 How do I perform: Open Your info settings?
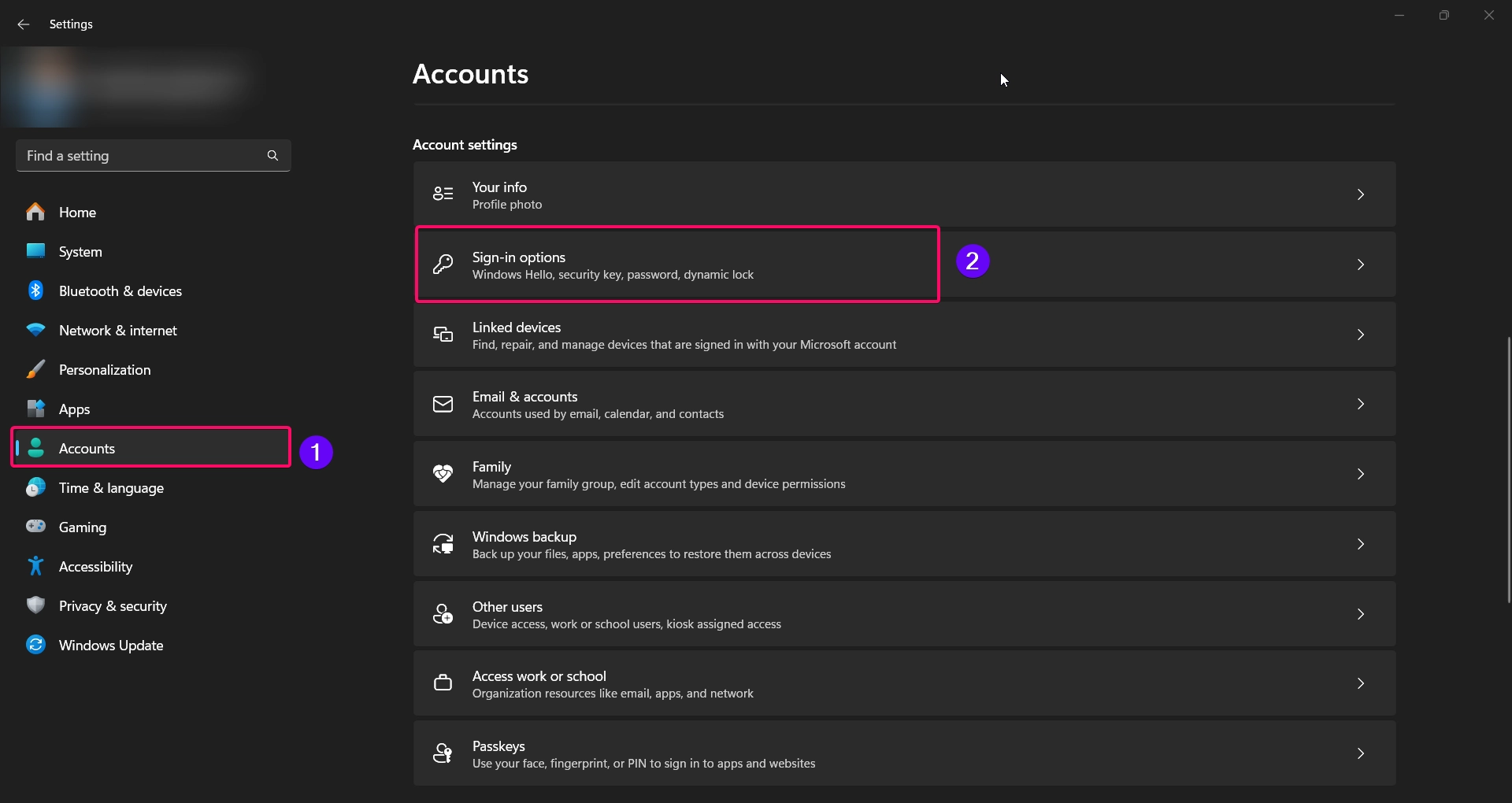pos(904,194)
